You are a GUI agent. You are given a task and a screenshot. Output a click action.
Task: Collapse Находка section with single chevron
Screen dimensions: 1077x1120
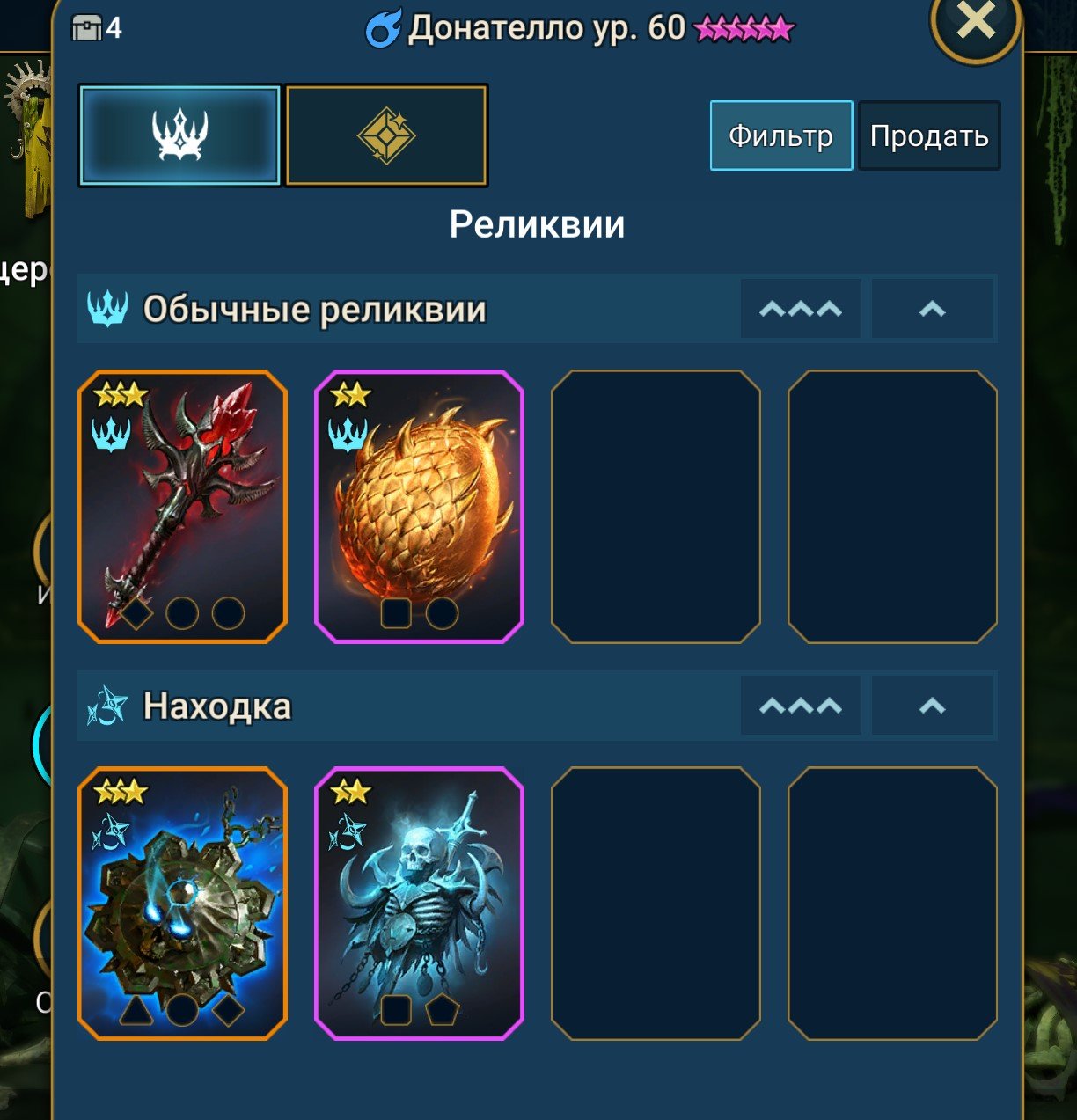click(x=933, y=706)
